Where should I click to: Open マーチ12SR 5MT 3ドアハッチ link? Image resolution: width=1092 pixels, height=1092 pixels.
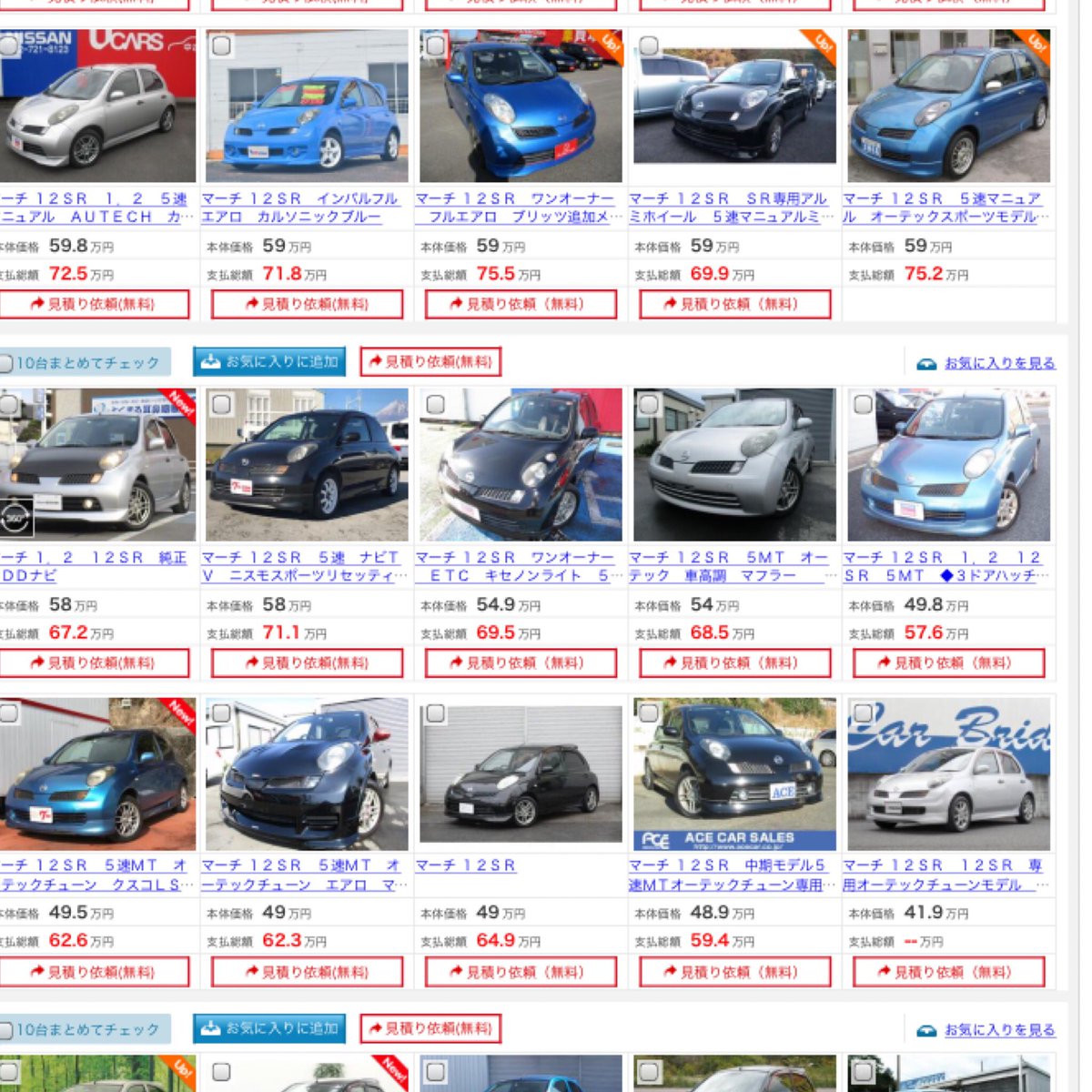click(944, 566)
